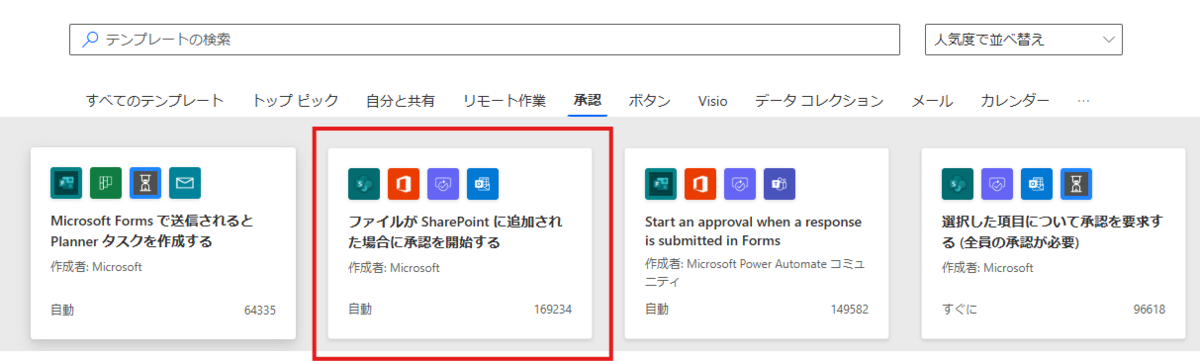Click the Teams icon on the Start an approval card
Screen dimensions: 1200x361
click(x=780, y=184)
